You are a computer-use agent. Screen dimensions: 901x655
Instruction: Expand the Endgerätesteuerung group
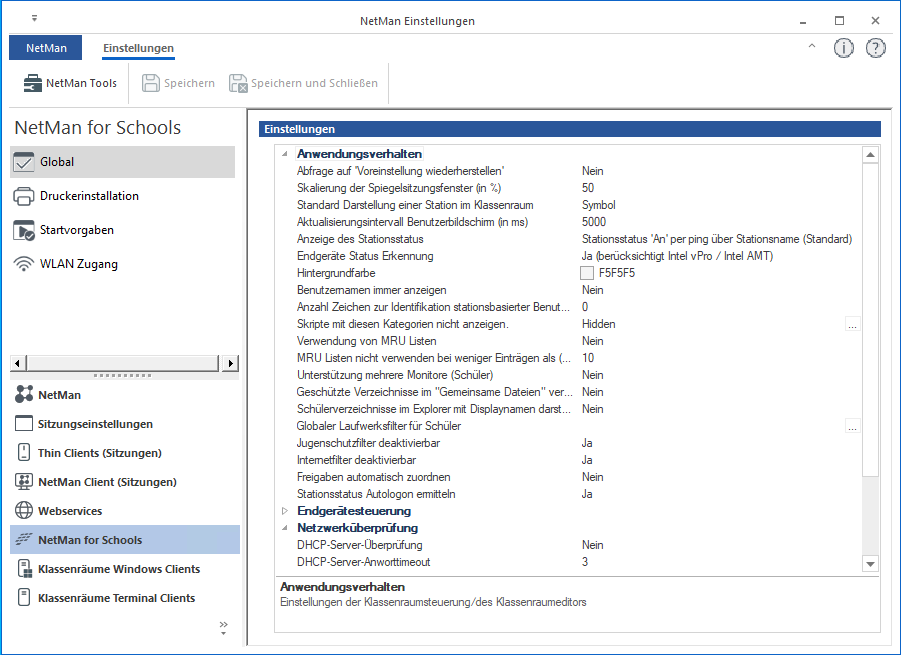285,511
